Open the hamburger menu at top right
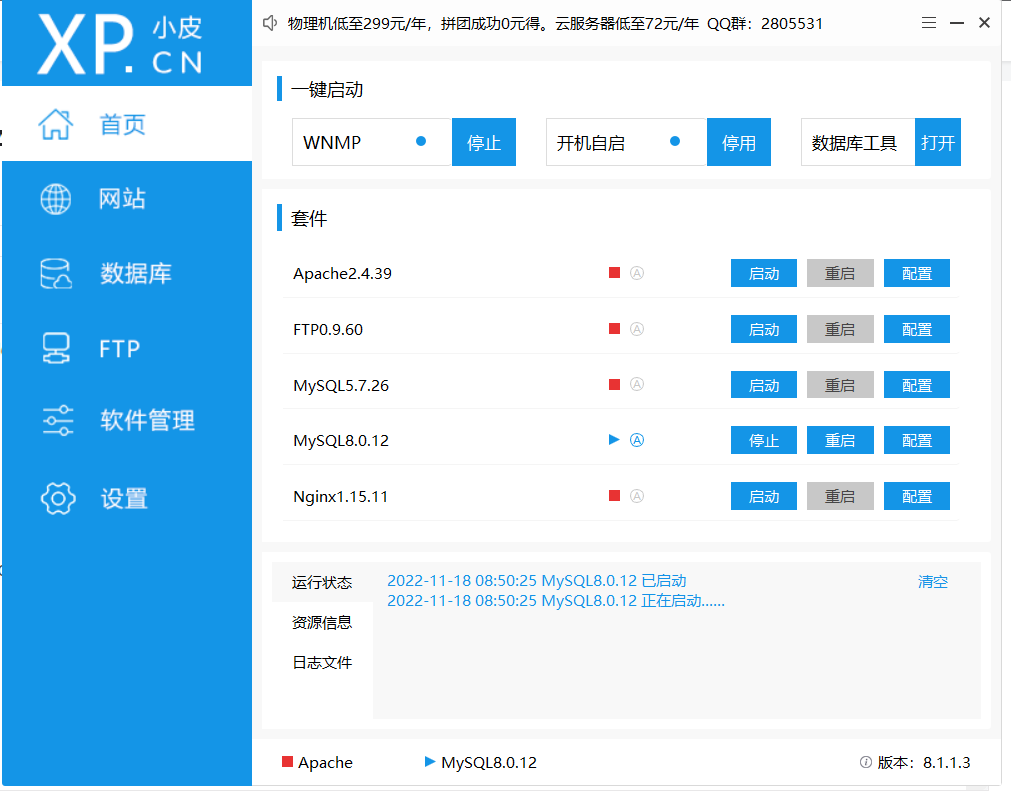 click(x=928, y=22)
